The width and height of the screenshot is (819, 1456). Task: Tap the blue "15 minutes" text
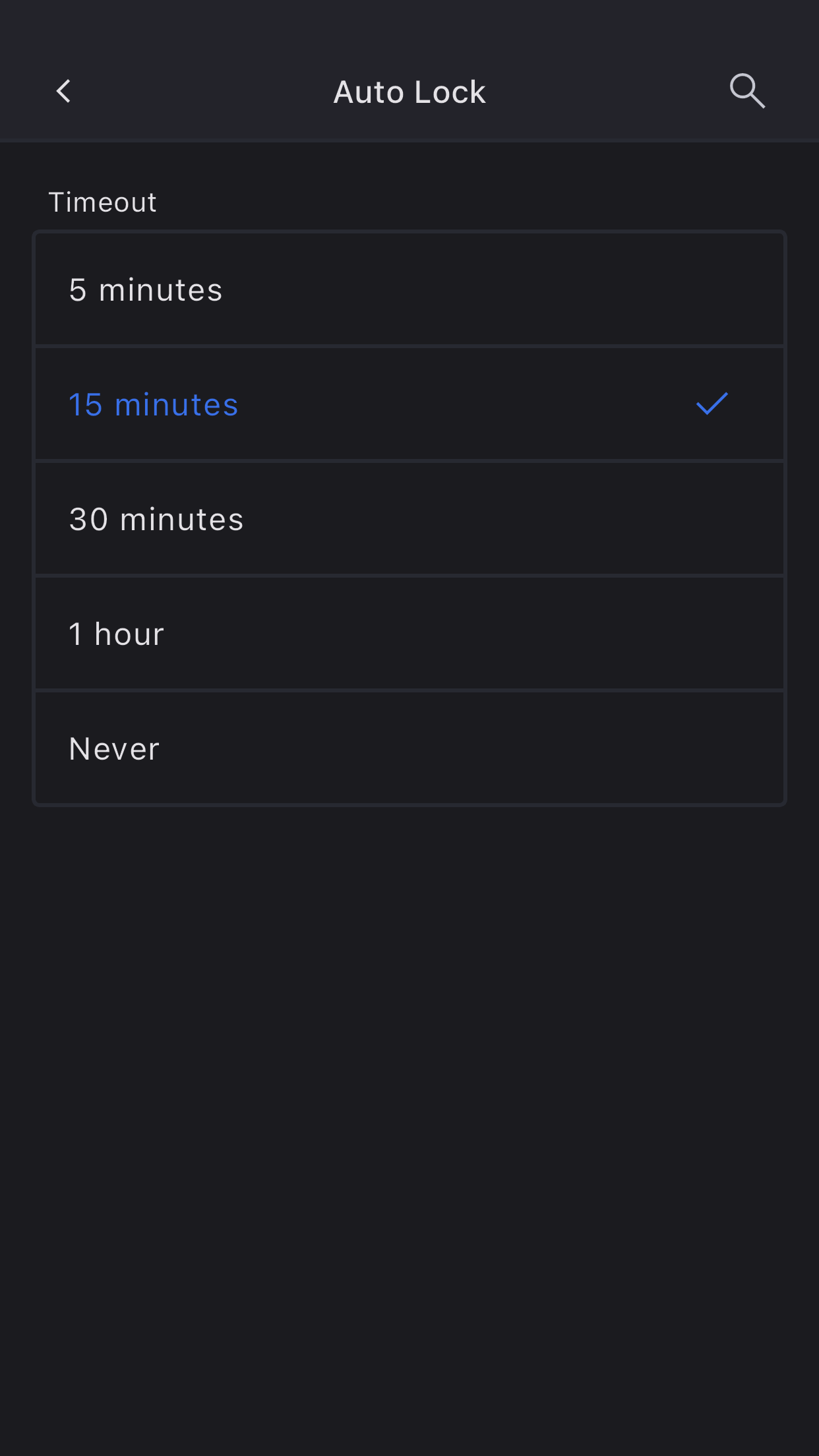pos(154,405)
